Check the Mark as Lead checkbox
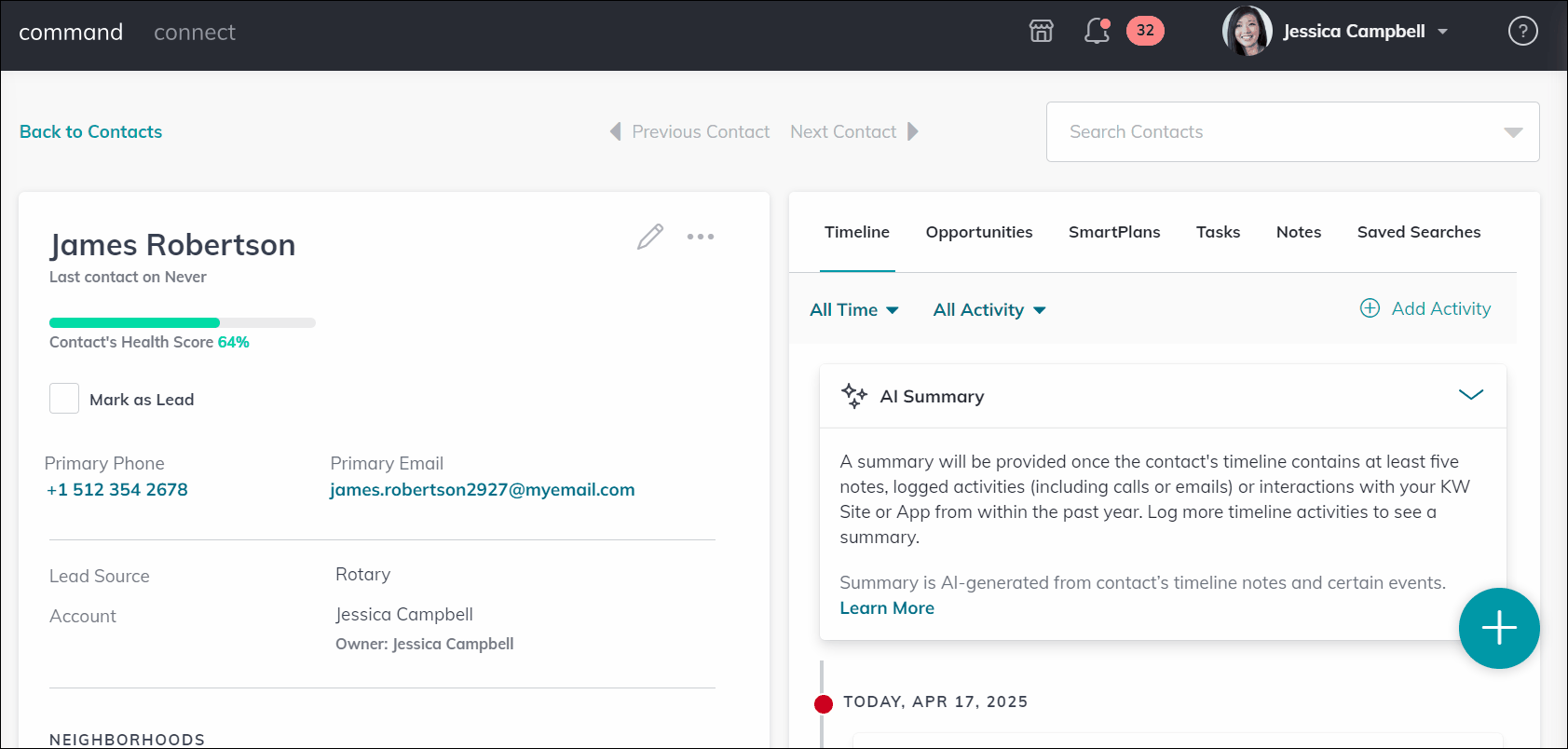Image resolution: width=1568 pixels, height=749 pixels. (x=64, y=399)
